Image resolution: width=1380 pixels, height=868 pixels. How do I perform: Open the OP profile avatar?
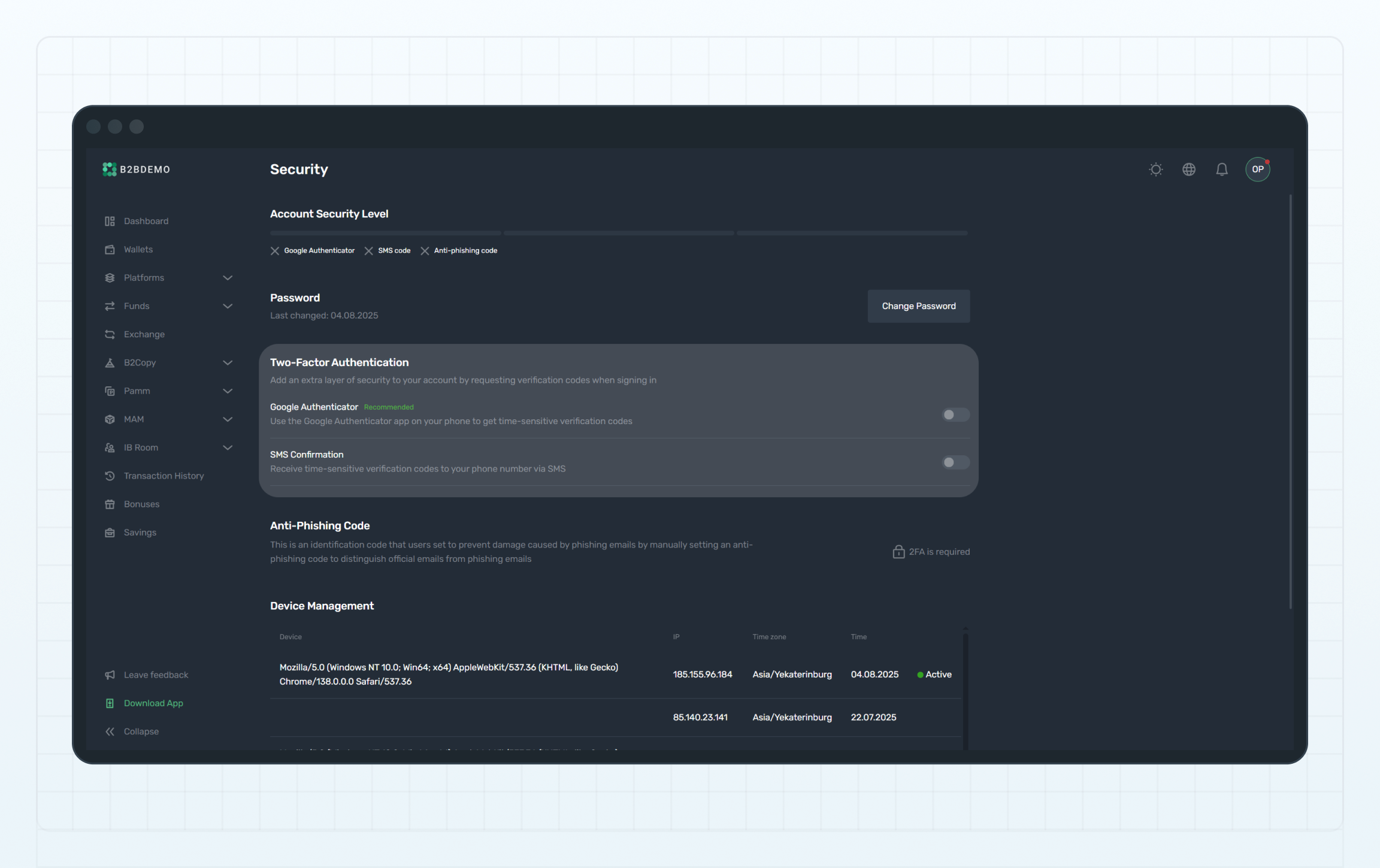tap(1257, 170)
